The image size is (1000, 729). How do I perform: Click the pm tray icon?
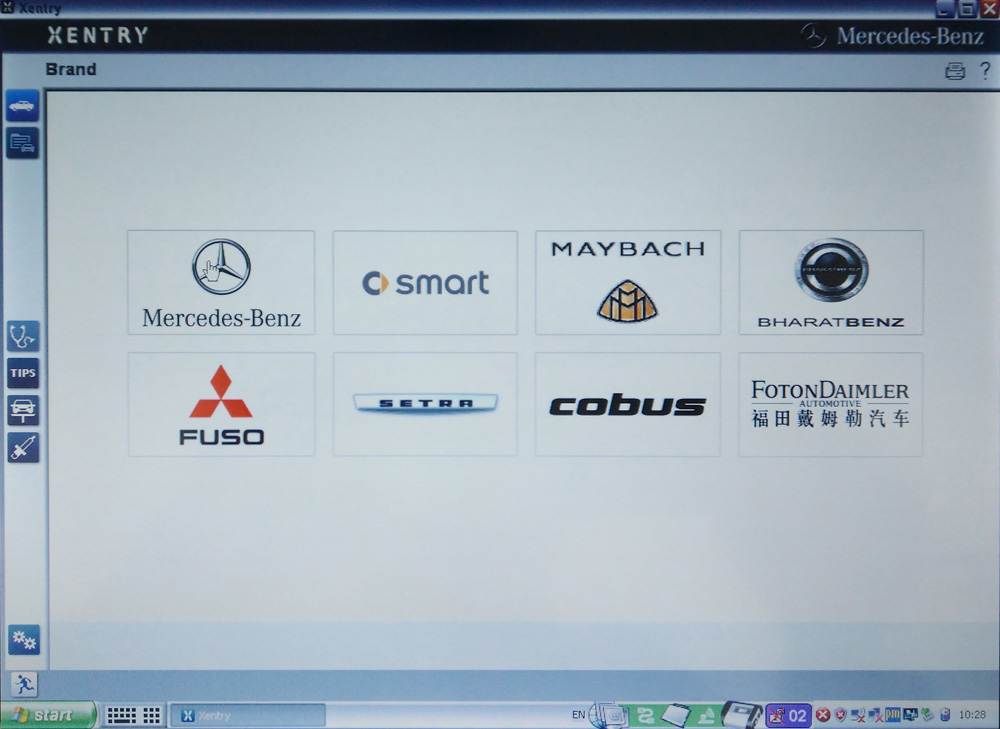coord(893,715)
